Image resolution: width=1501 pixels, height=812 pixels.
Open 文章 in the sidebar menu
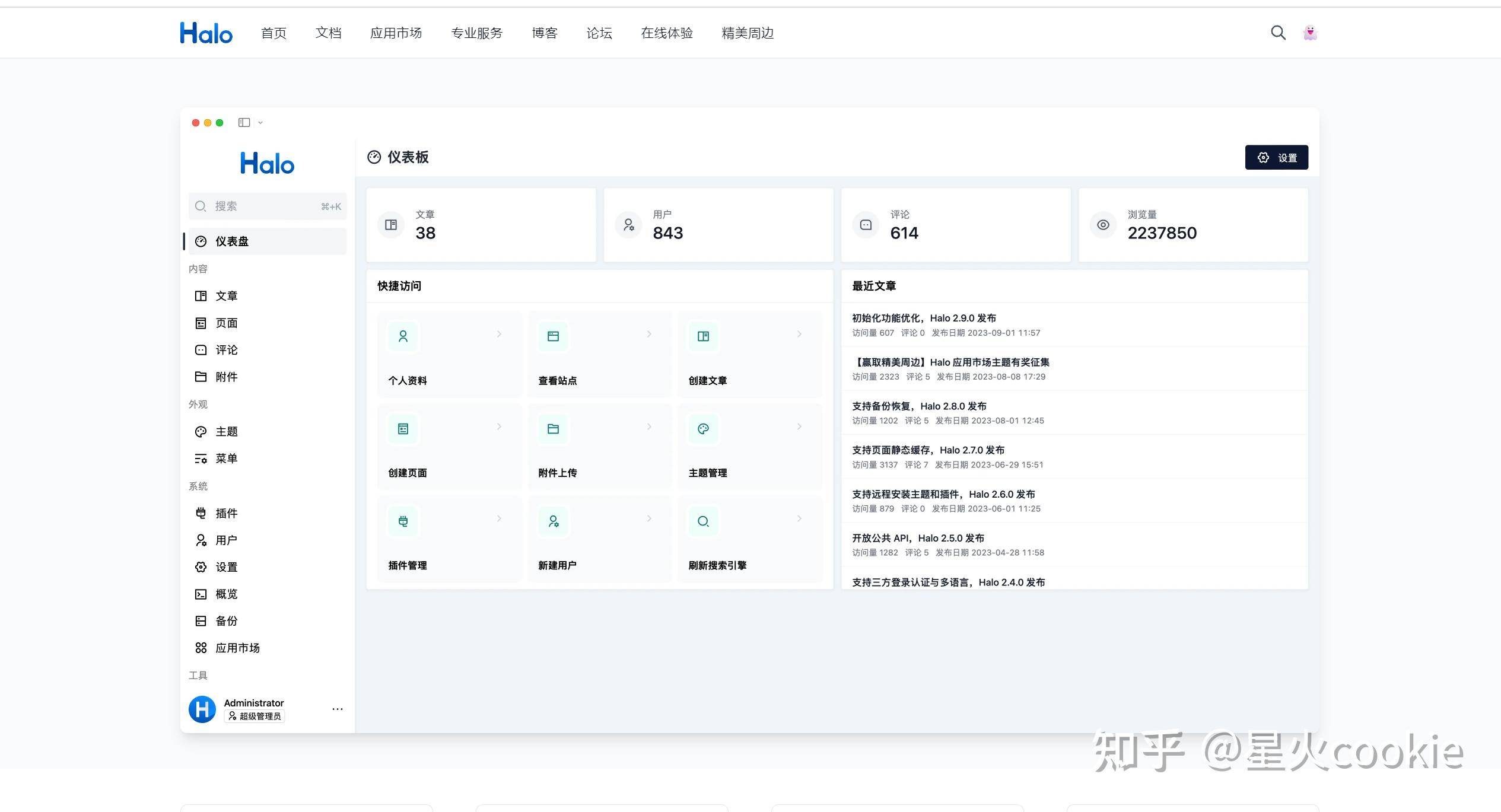pos(268,295)
